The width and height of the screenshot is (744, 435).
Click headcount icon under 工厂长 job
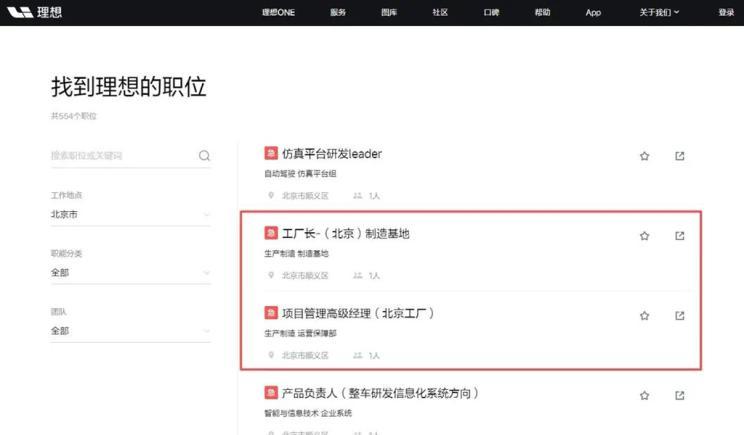(x=357, y=275)
